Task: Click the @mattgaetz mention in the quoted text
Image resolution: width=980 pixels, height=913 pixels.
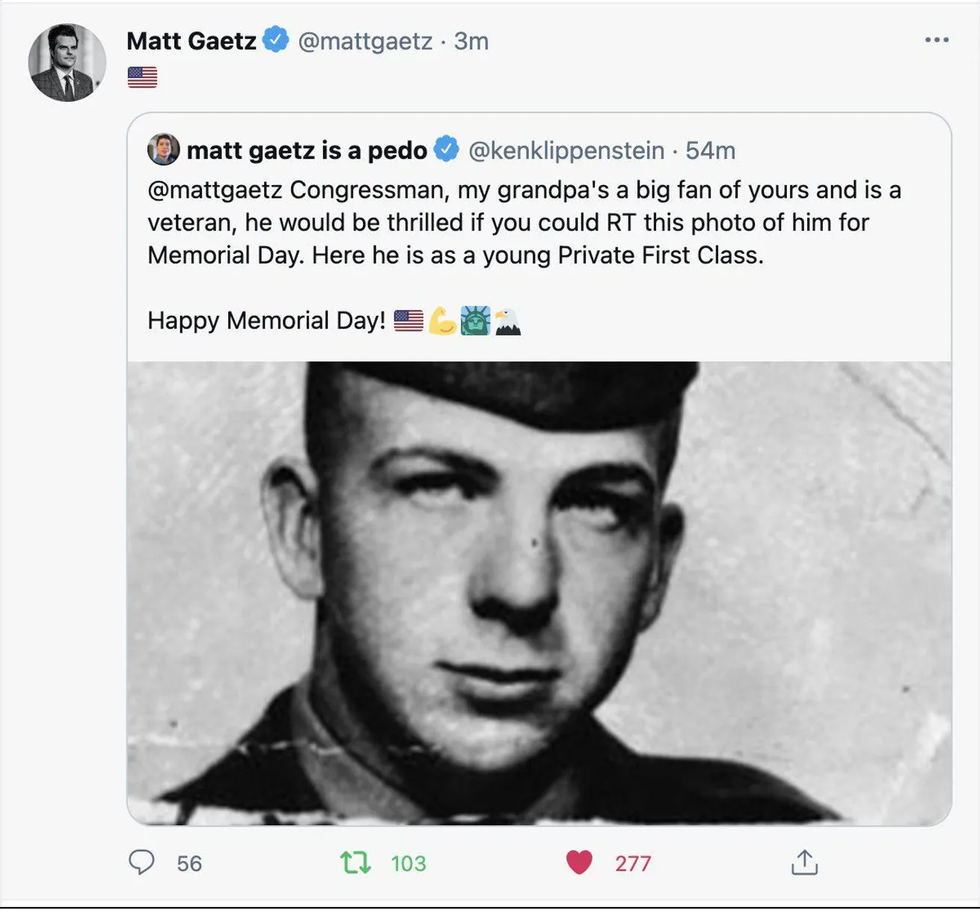Action: pyautogui.click(x=215, y=190)
